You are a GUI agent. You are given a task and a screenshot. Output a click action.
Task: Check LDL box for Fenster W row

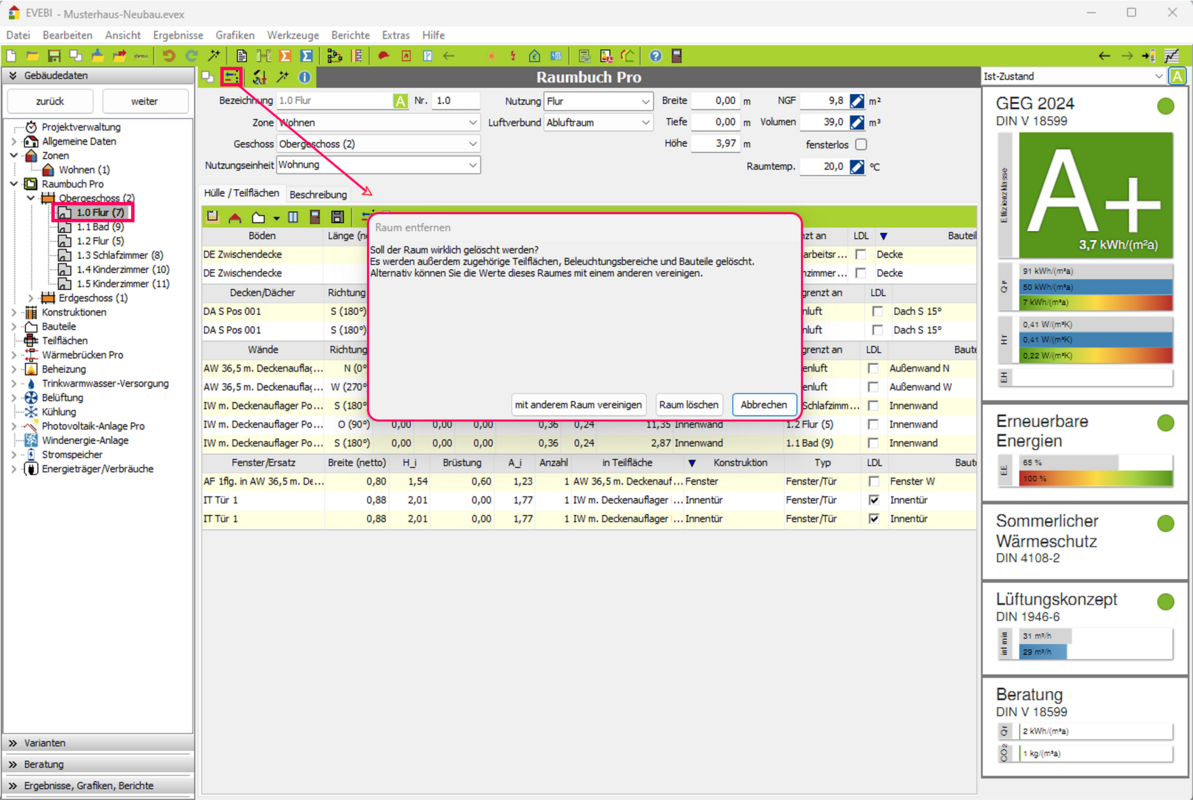click(x=875, y=481)
